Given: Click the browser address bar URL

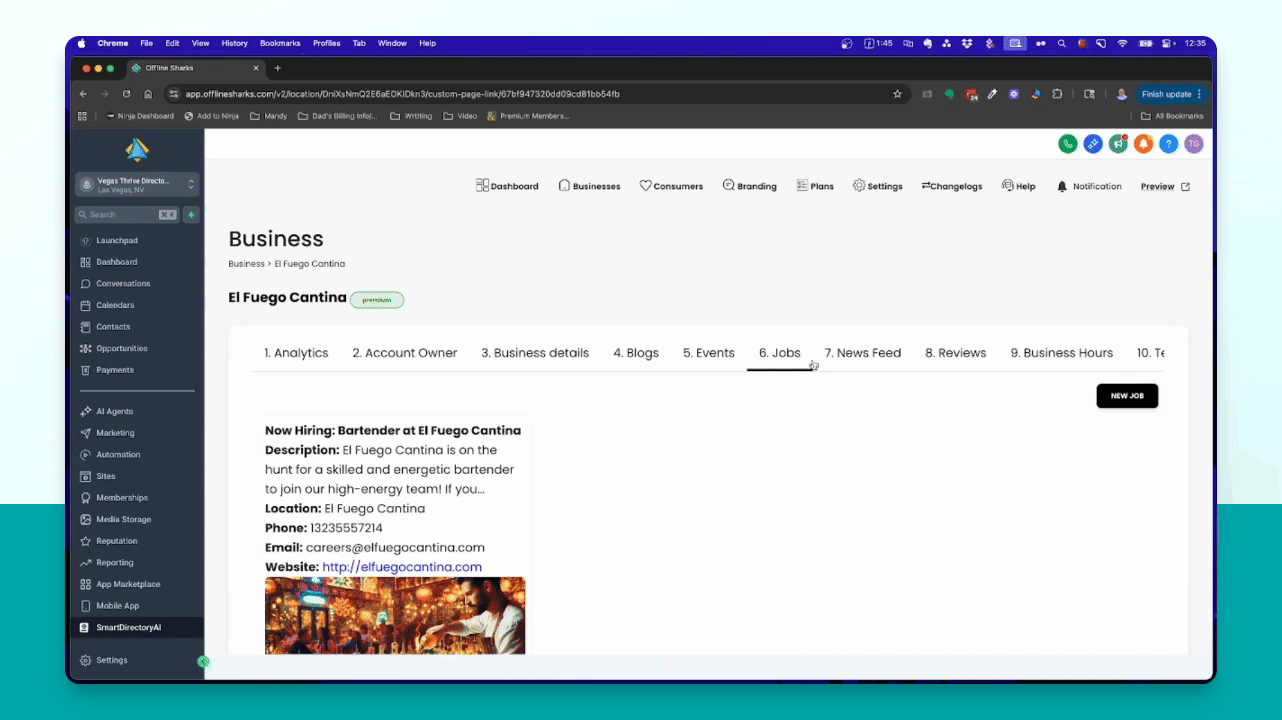Looking at the screenshot, I should tap(402, 94).
